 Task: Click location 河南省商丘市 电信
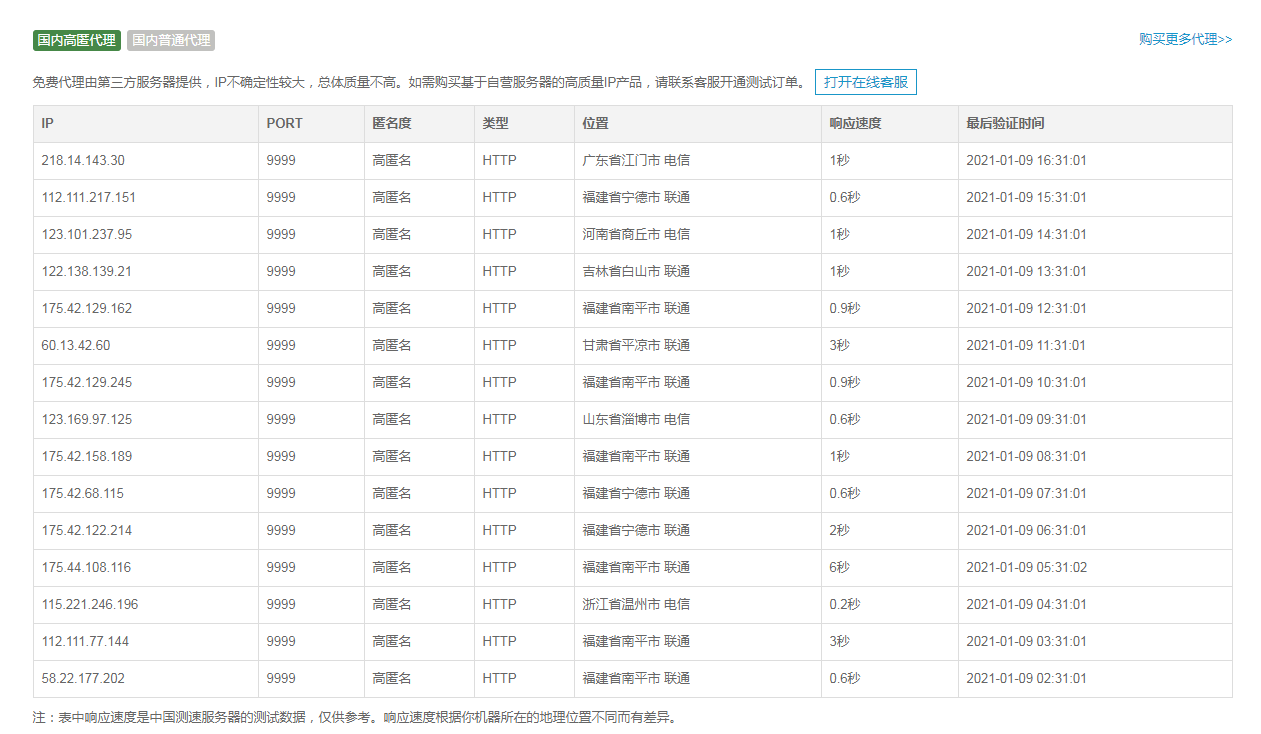pyautogui.click(x=636, y=235)
